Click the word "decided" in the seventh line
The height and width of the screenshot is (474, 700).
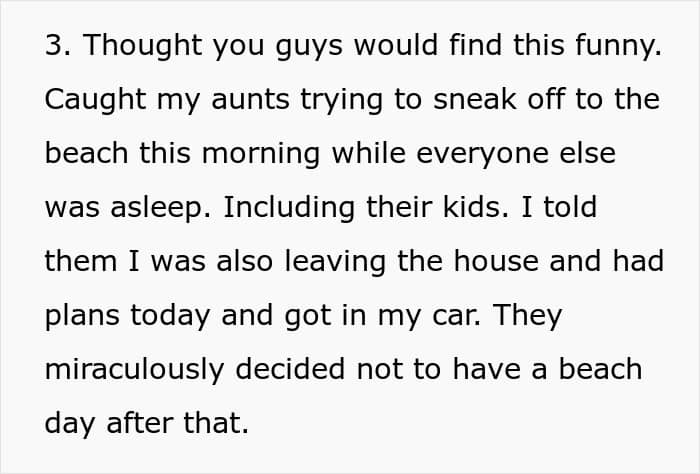(x=290, y=370)
